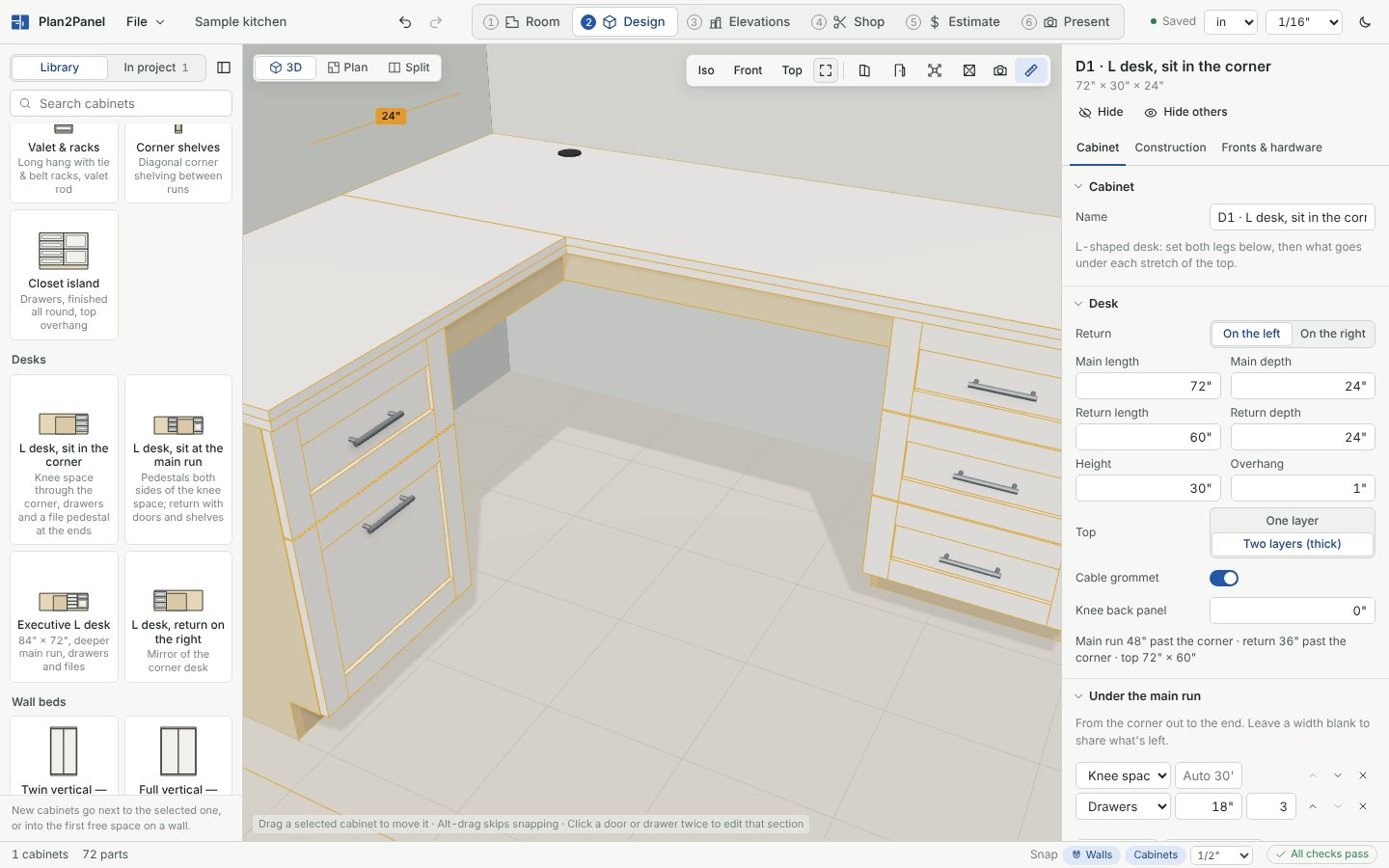The width and height of the screenshot is (1389, 868).
Task: Toggle the ruler dimensions tool
Action: click(x=1031, y=70)
